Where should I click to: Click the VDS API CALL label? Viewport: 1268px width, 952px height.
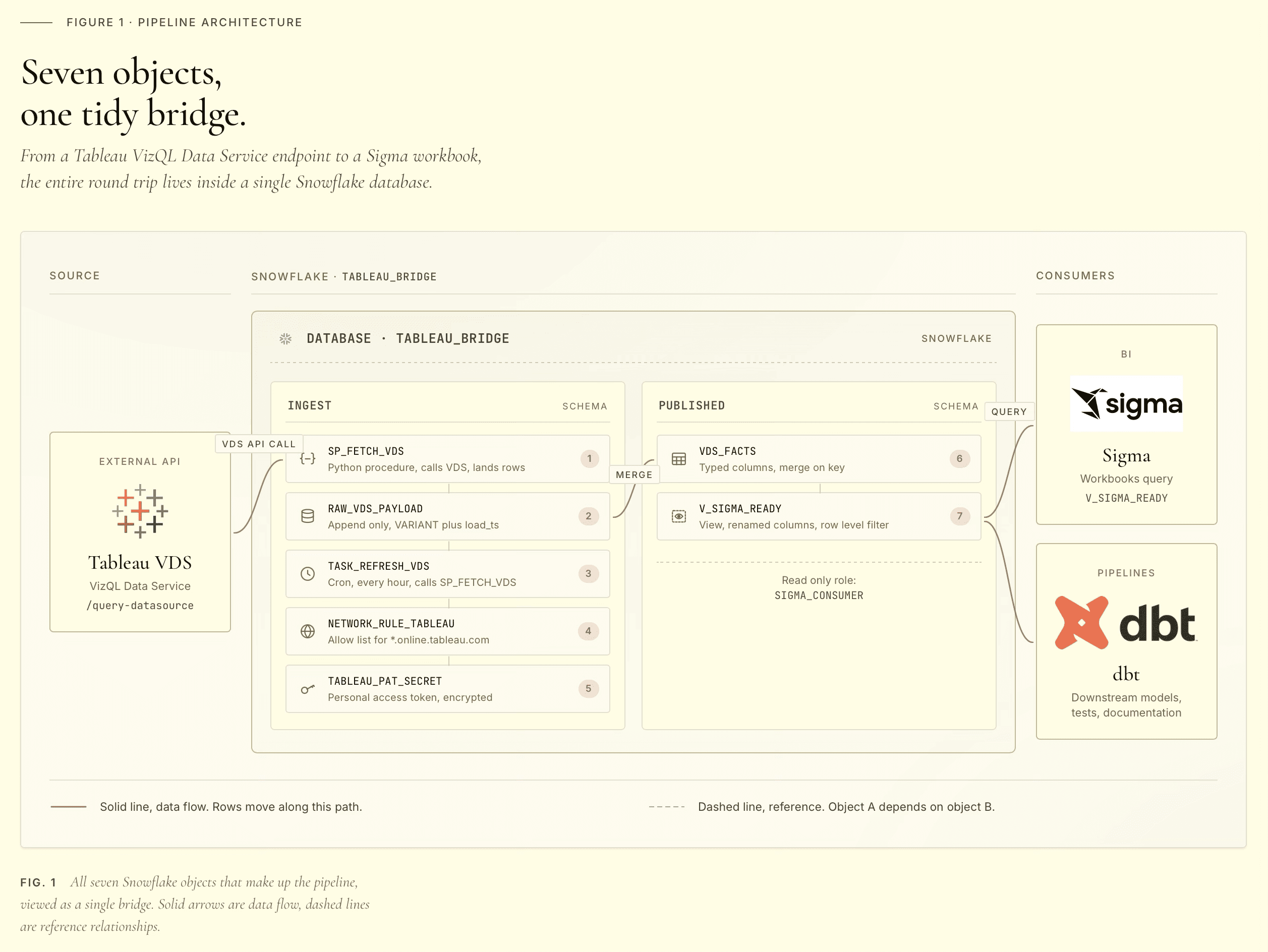click(259, 444)
